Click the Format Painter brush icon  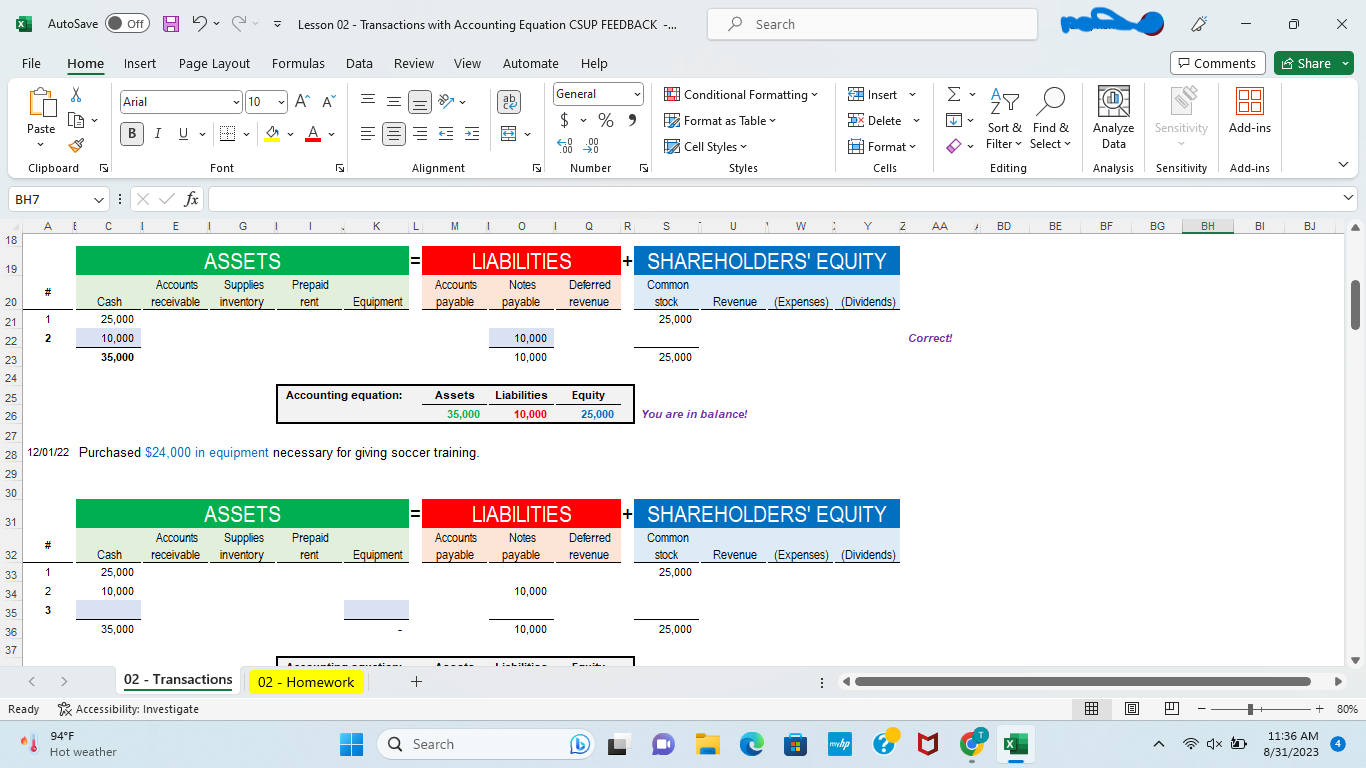tap(75, 146)
